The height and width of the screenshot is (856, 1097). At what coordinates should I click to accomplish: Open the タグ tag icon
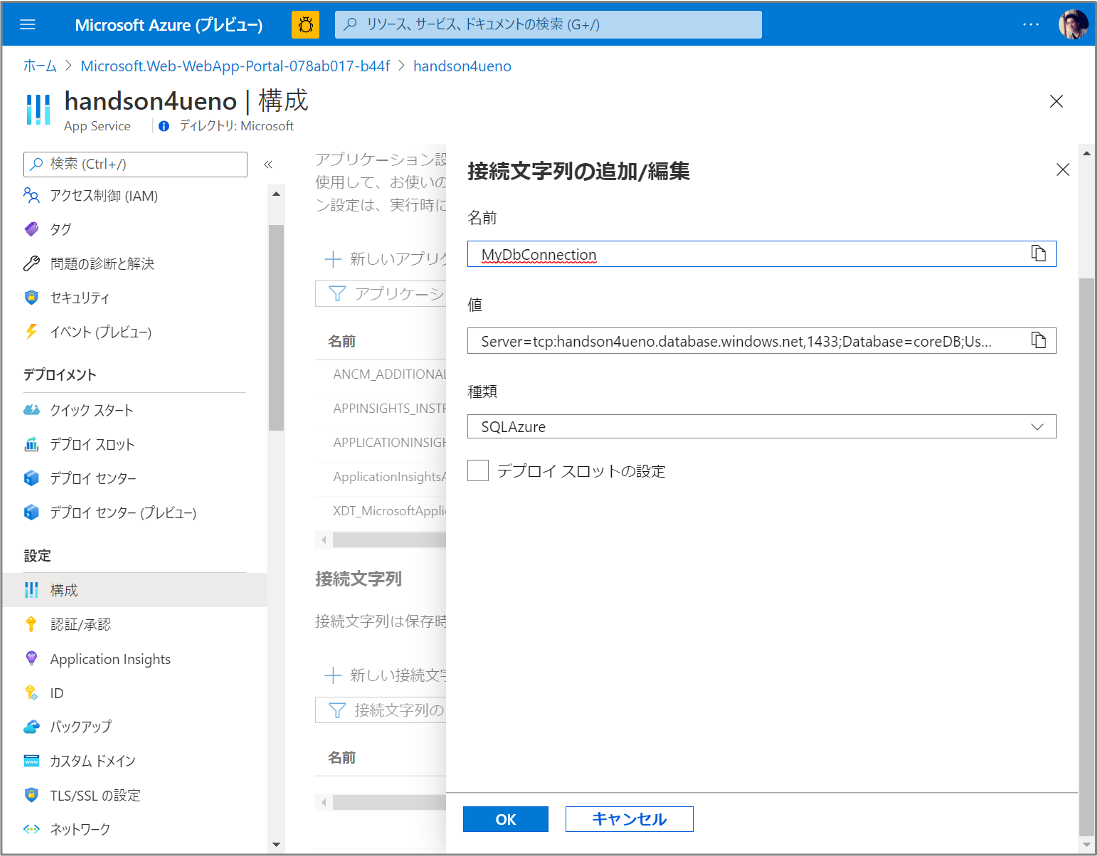(31, 229)
